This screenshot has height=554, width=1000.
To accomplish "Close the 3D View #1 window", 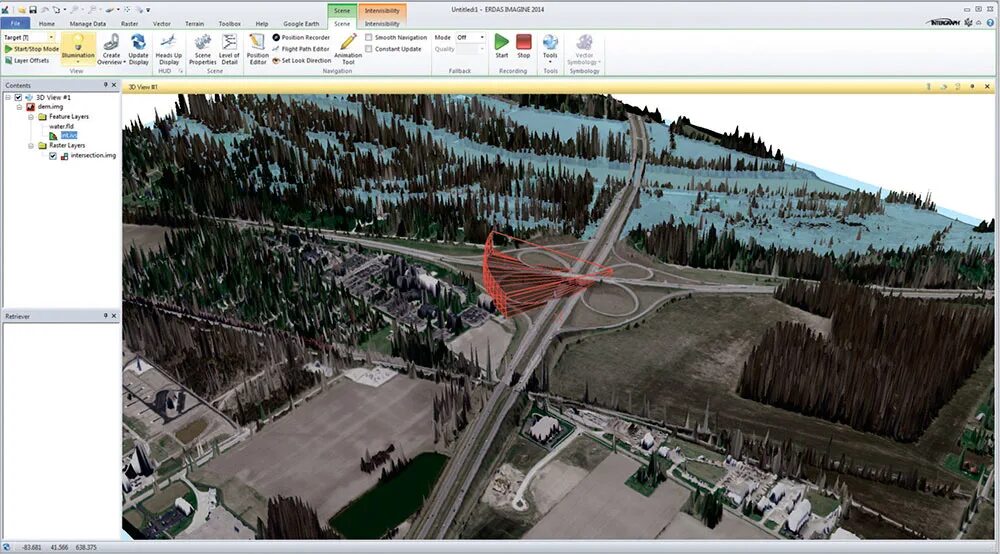I will pos(987,86).
